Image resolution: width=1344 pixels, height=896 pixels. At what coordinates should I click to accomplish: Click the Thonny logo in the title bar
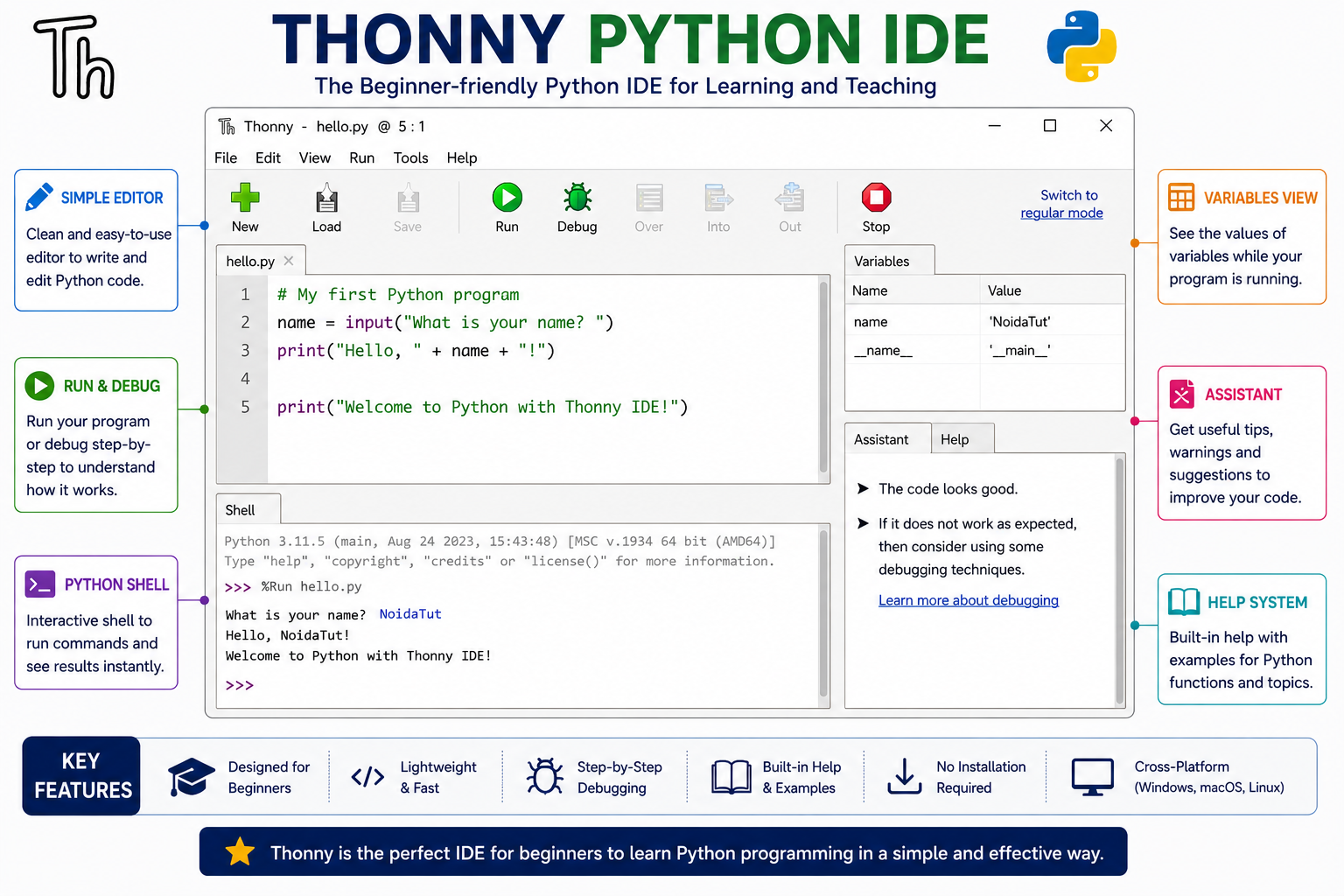(x=227, y=127)
